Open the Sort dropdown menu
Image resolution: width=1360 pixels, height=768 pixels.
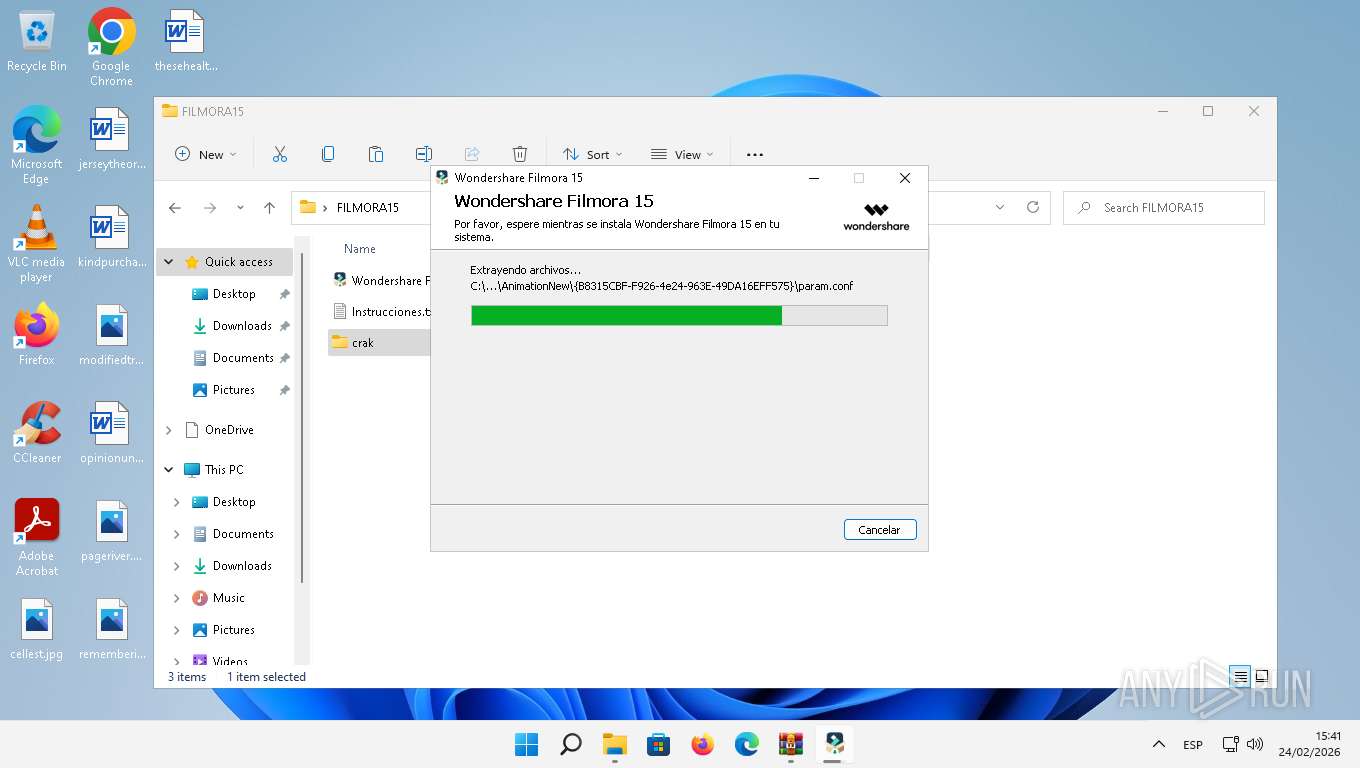tap(593, 154)
